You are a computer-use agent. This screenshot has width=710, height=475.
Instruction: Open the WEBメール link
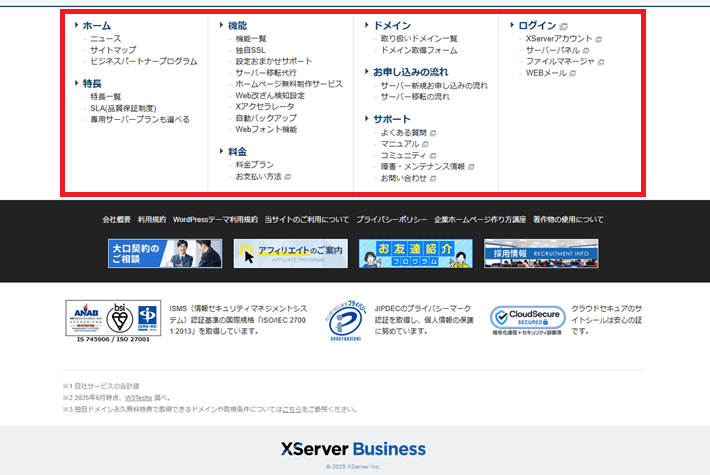point(546,73)
